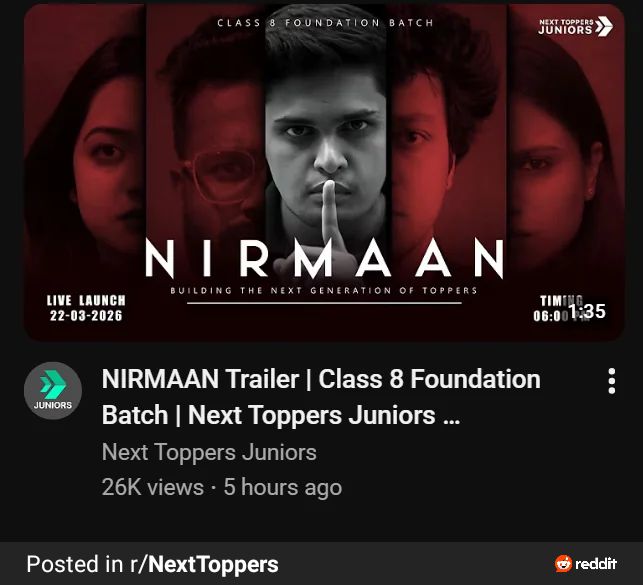Viewport: 643px width, 585px height.
Task: Click the 'Posted in' label in the bottom bar
Action: pos(75,564)
